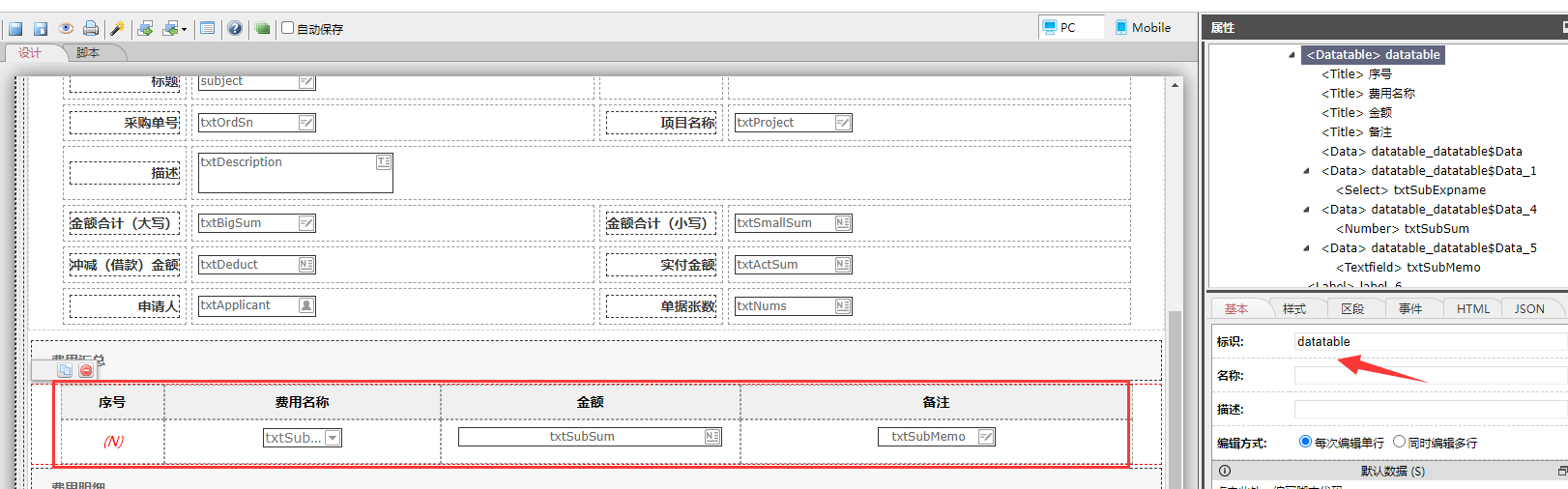Select the 采购单号 label

pos(125,123)
